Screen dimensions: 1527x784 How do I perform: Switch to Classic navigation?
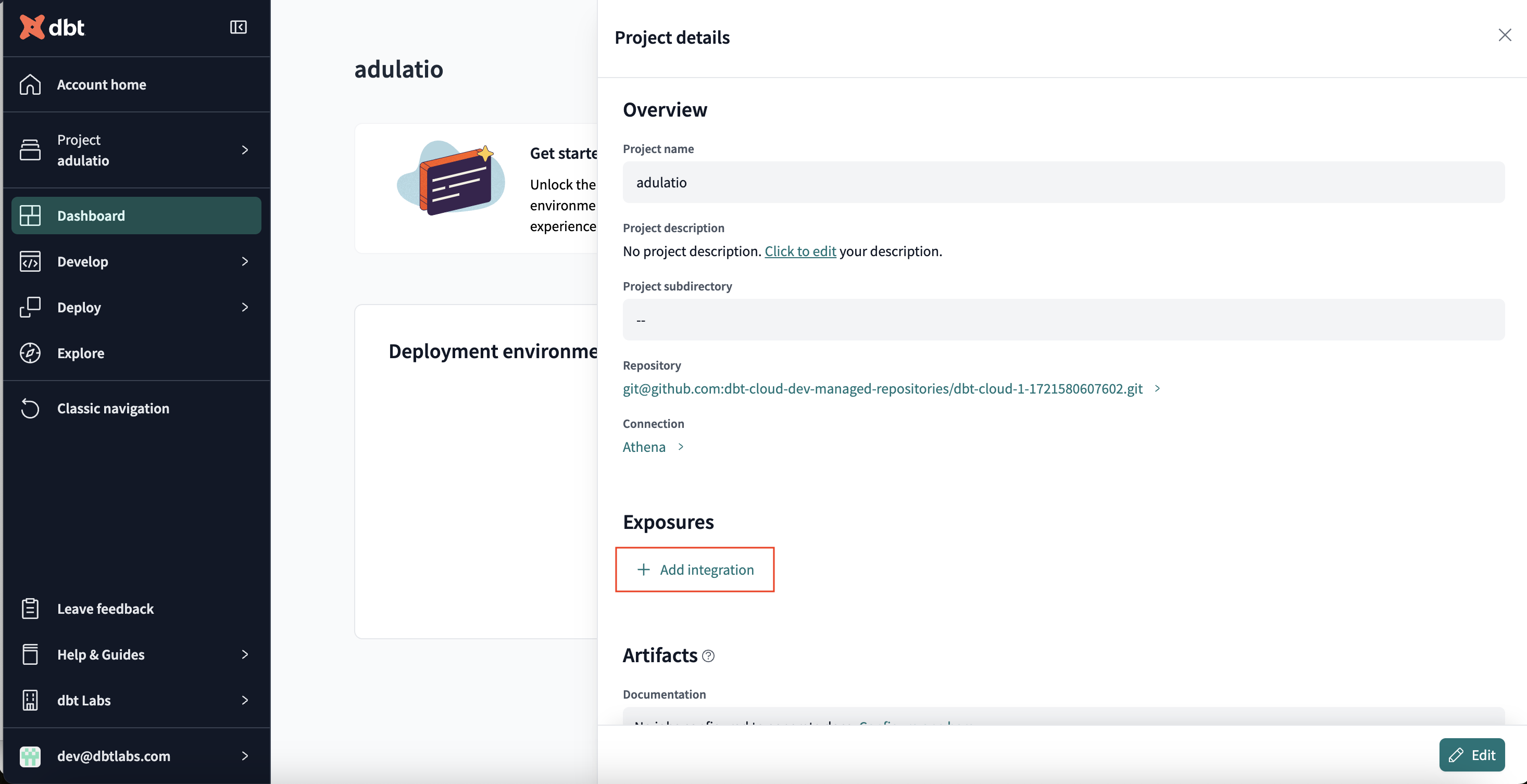click(112, 408)
